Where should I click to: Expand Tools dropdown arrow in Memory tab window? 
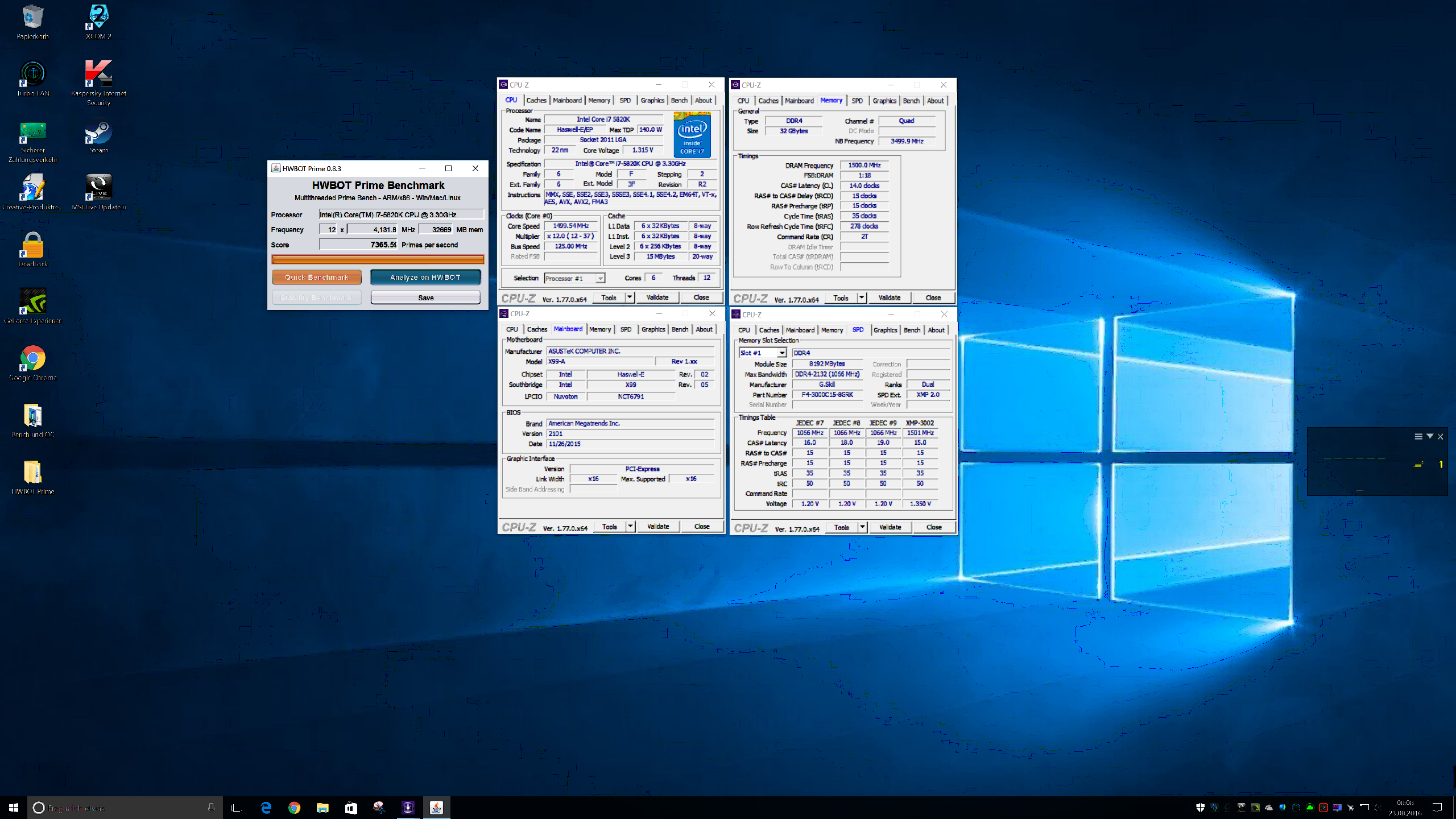tap(862, 297)
